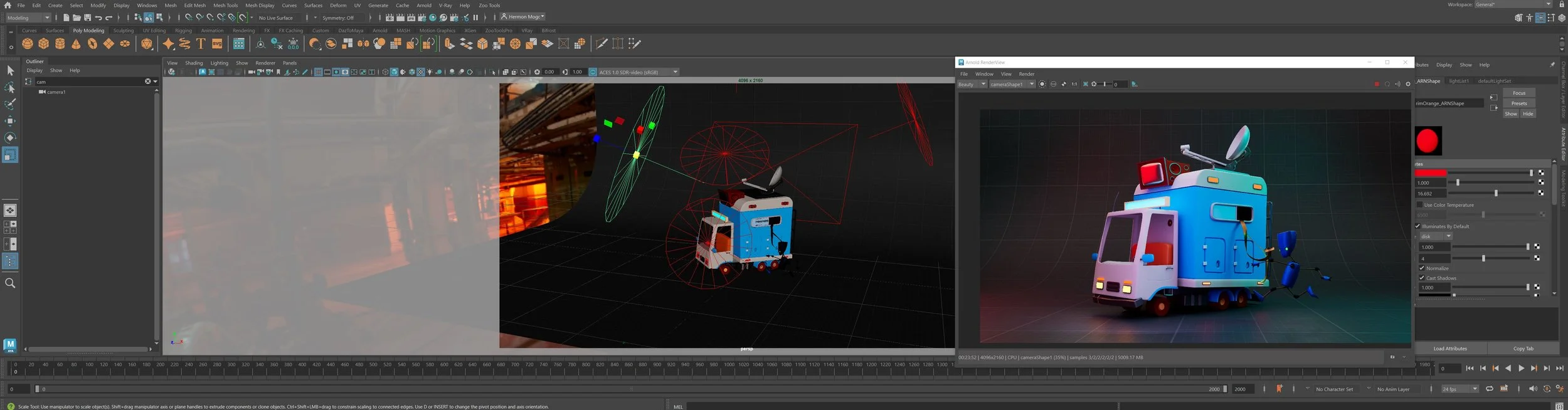1568x410 pixels.
Task: Enable Use Color Temperature checkbox
Action: pos(1420,205)
